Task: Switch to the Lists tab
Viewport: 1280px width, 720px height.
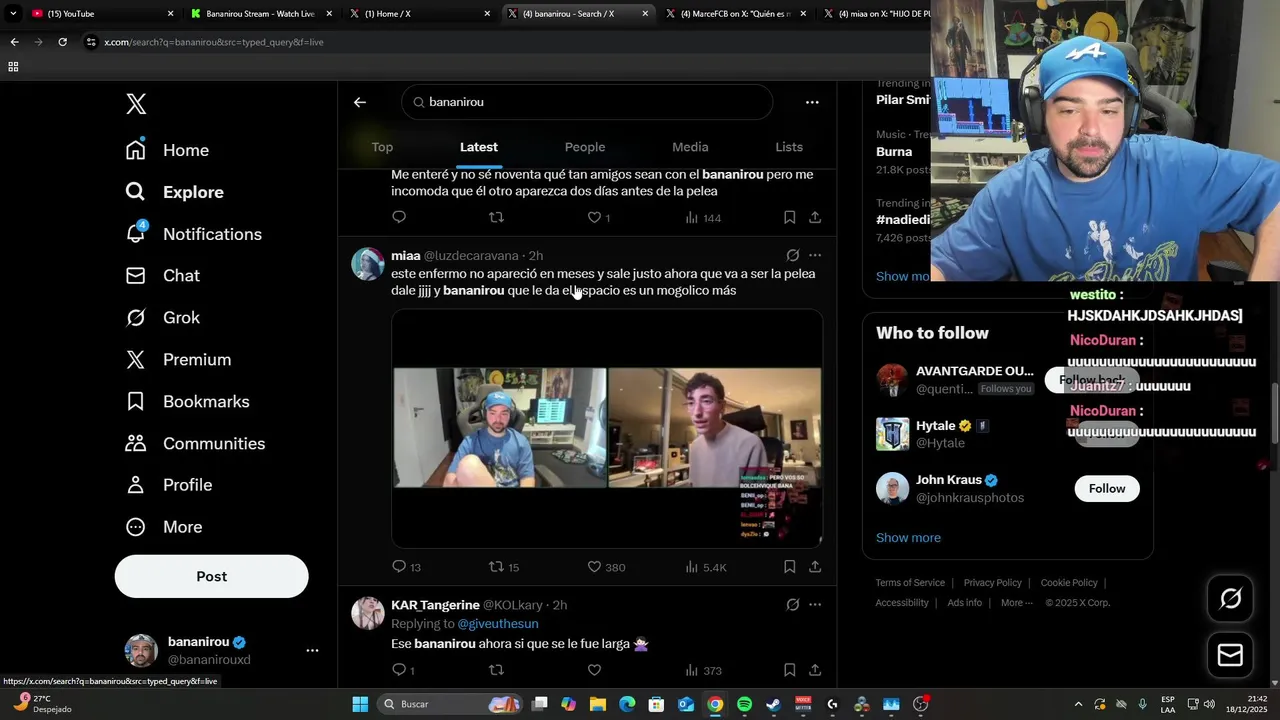Action: [x=789, y=147]
